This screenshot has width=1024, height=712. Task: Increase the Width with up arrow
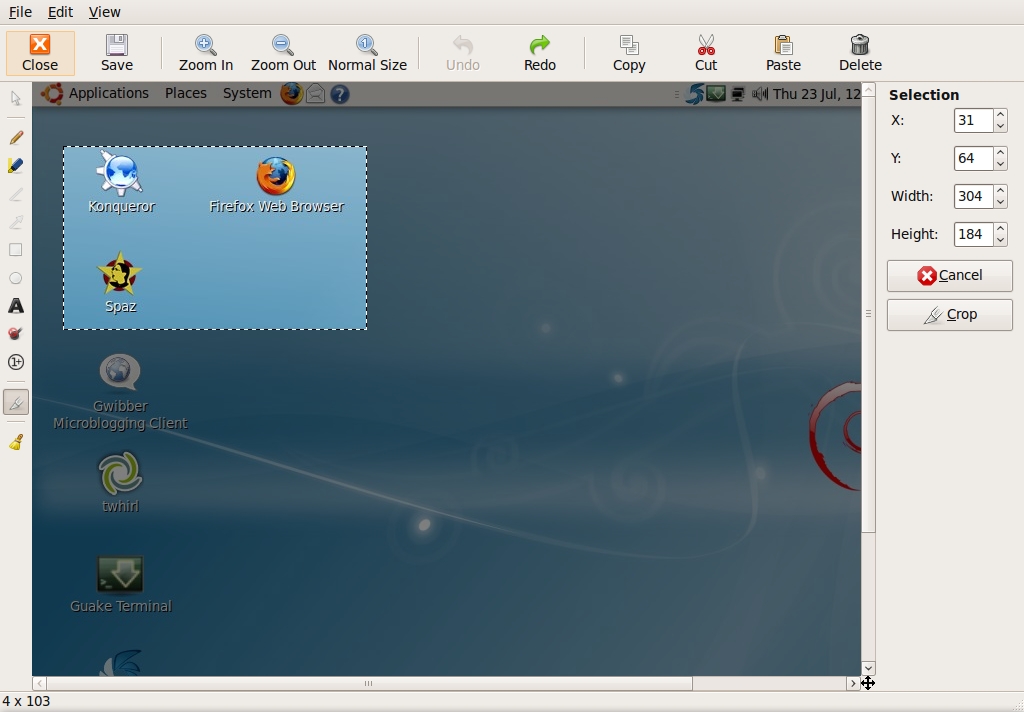tap(1000, 190)
